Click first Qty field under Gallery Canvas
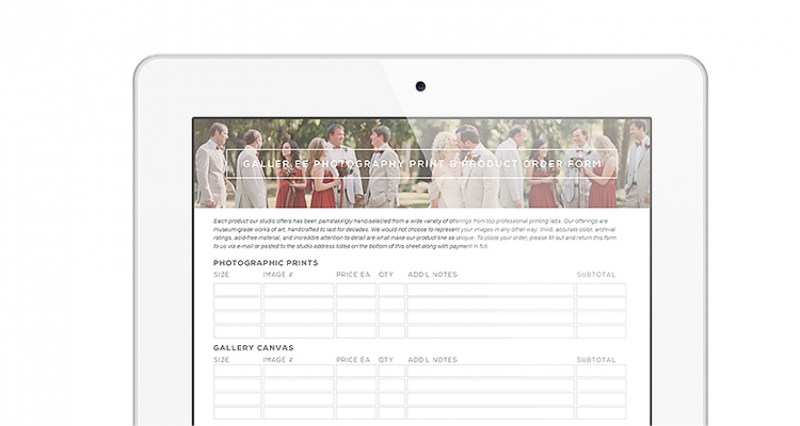 coord(391,371)
